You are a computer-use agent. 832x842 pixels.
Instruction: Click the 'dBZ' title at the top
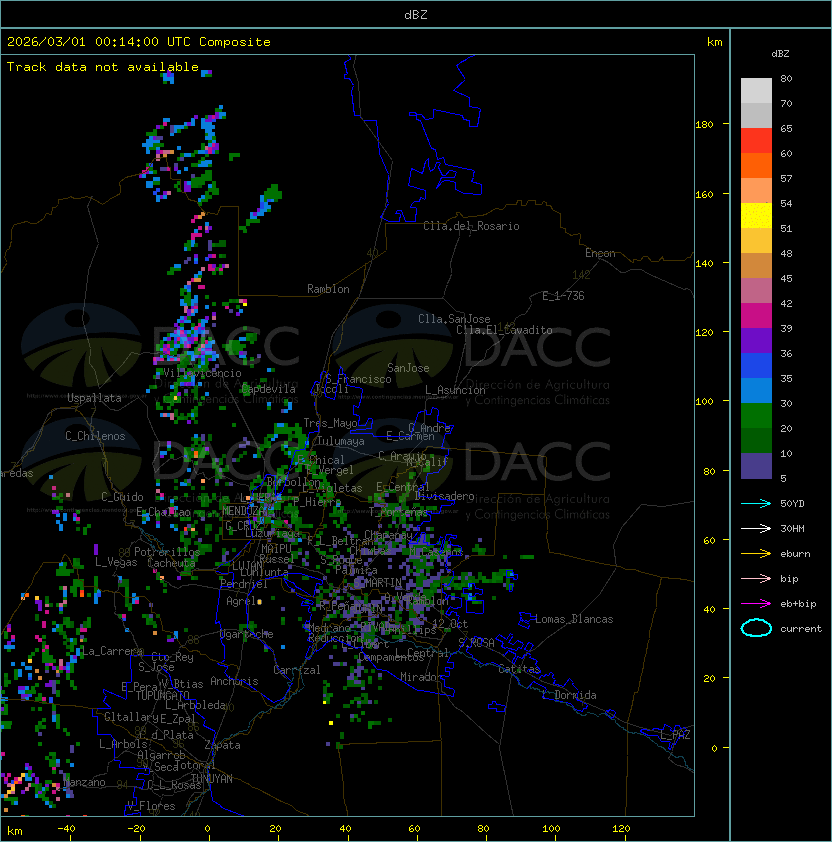click(x=416, y=14)
